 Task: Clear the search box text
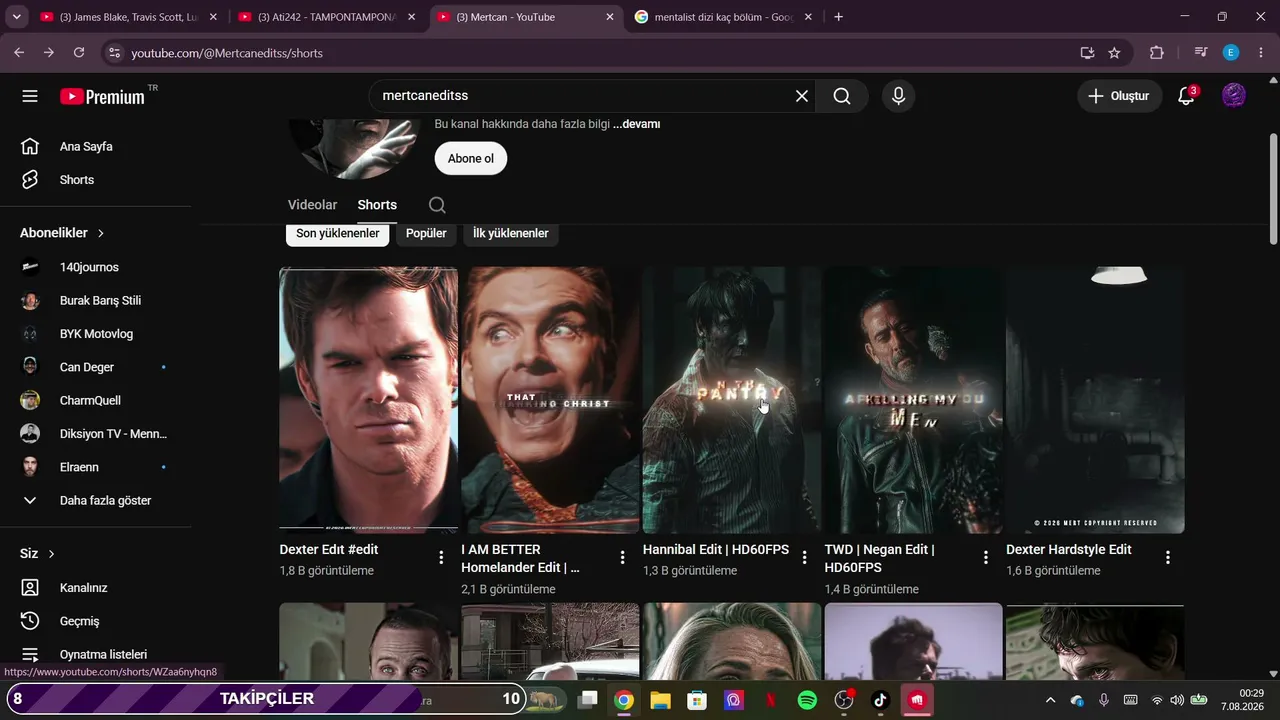(801, 96)
